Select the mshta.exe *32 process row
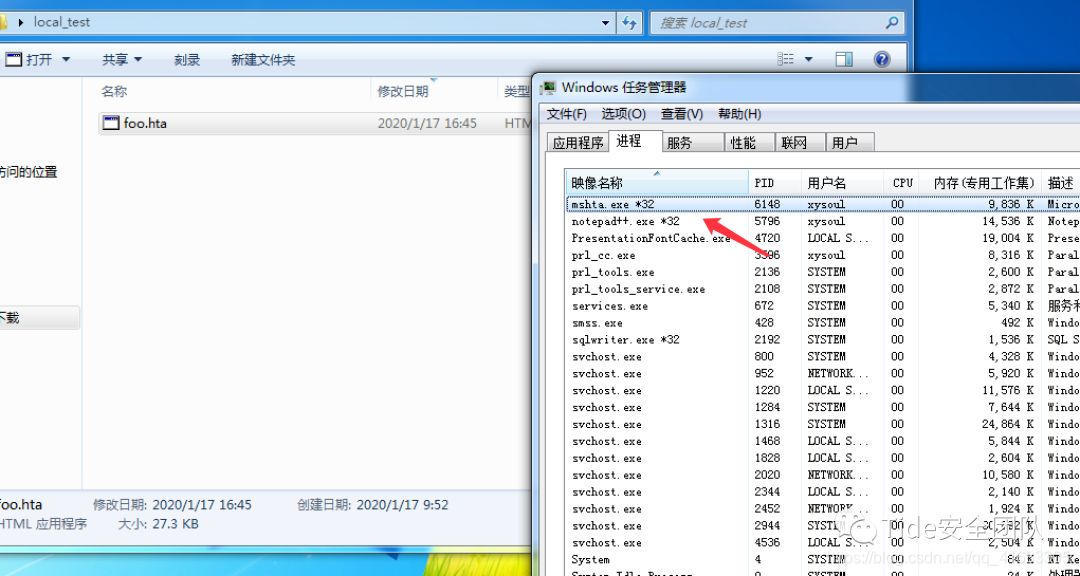Image resolution: width=1080 pixels, height=576 pixels. click(823, 205)
